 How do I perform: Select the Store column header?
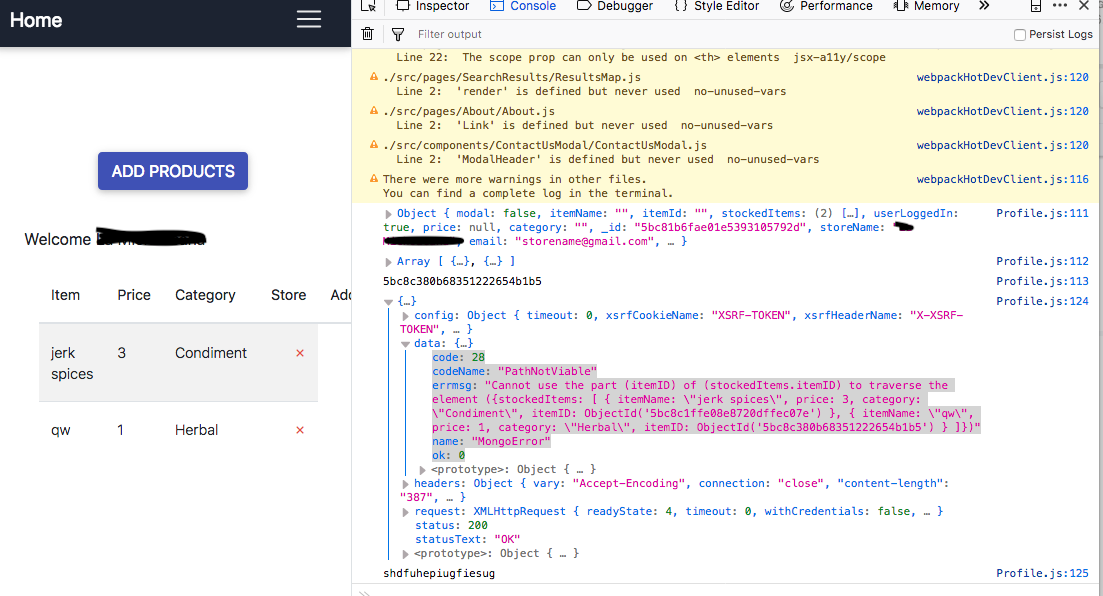pos(288,295)
